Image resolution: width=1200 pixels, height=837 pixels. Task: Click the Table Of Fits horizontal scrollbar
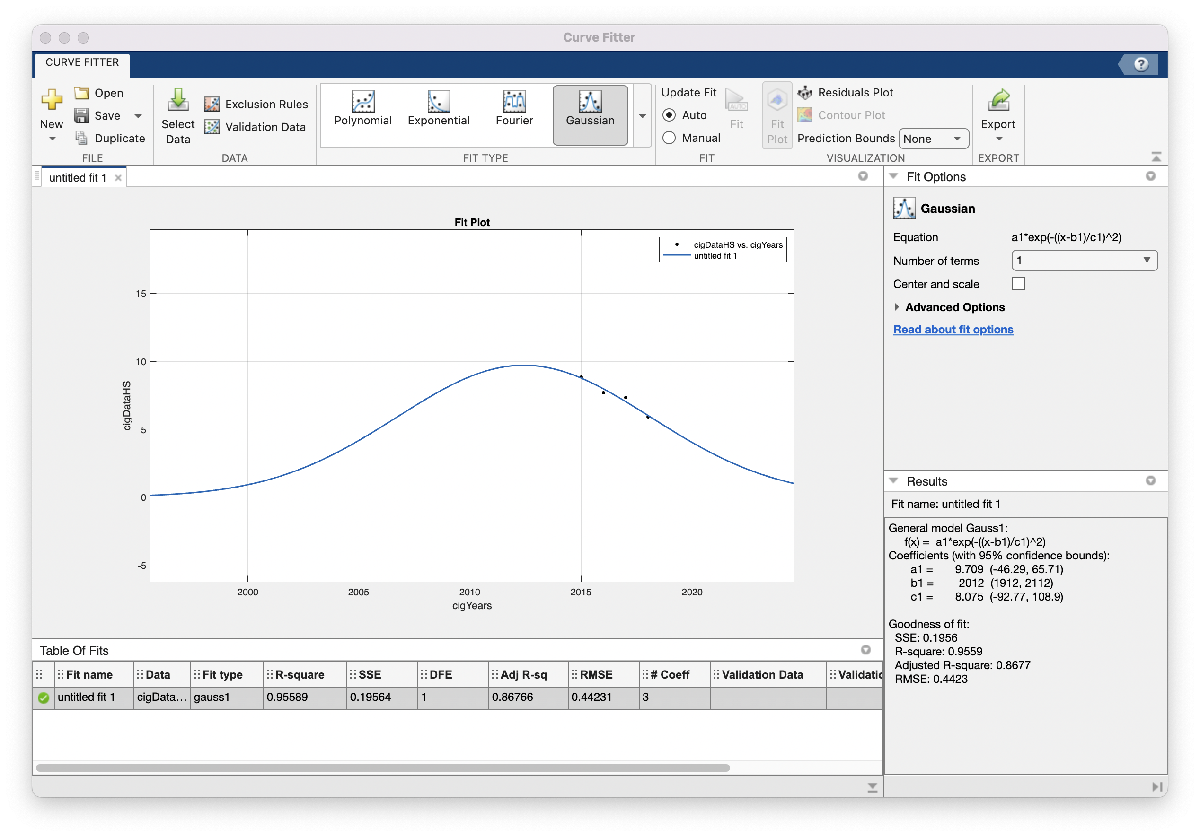380,768
